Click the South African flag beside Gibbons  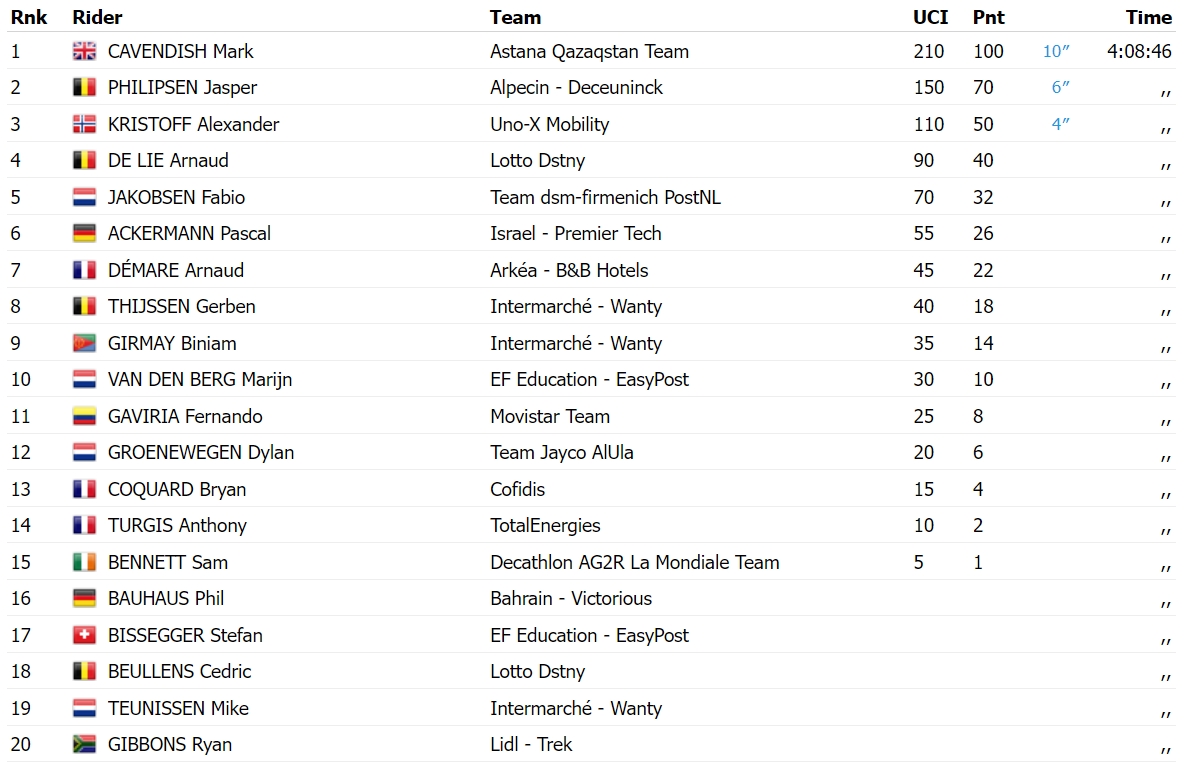84,745
